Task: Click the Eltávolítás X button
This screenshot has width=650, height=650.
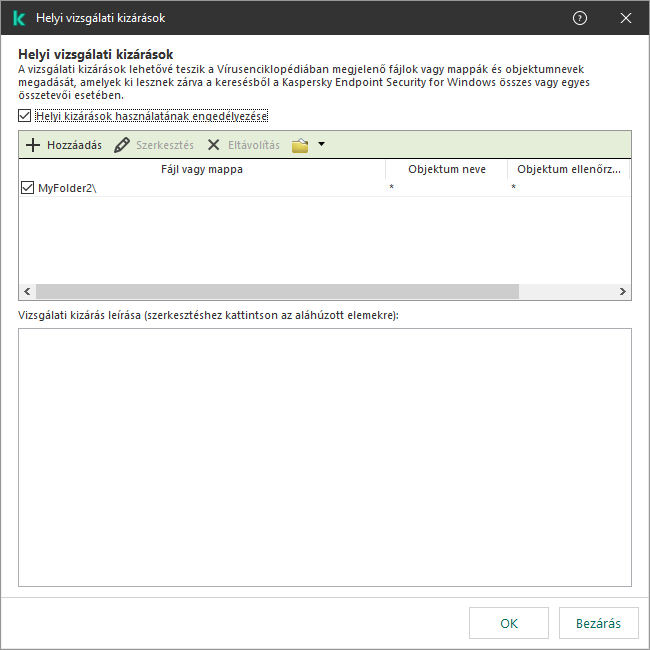Action: pos(243,145)
